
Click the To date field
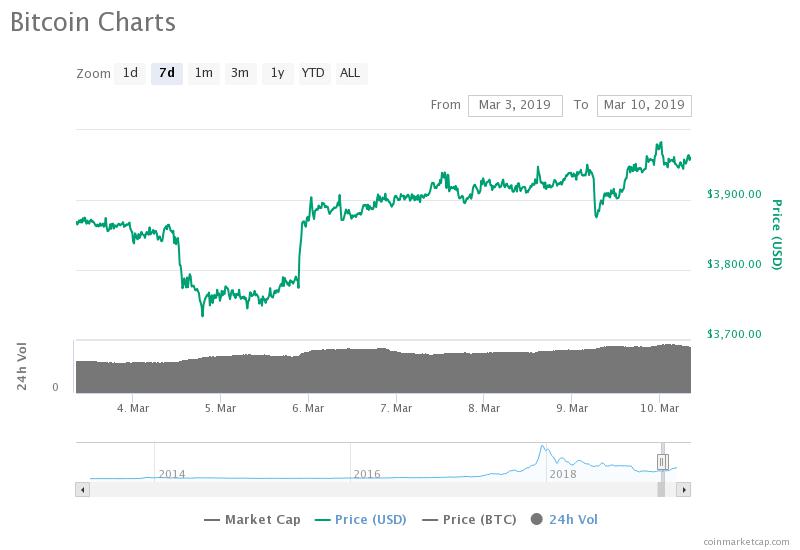coord(643,105)
